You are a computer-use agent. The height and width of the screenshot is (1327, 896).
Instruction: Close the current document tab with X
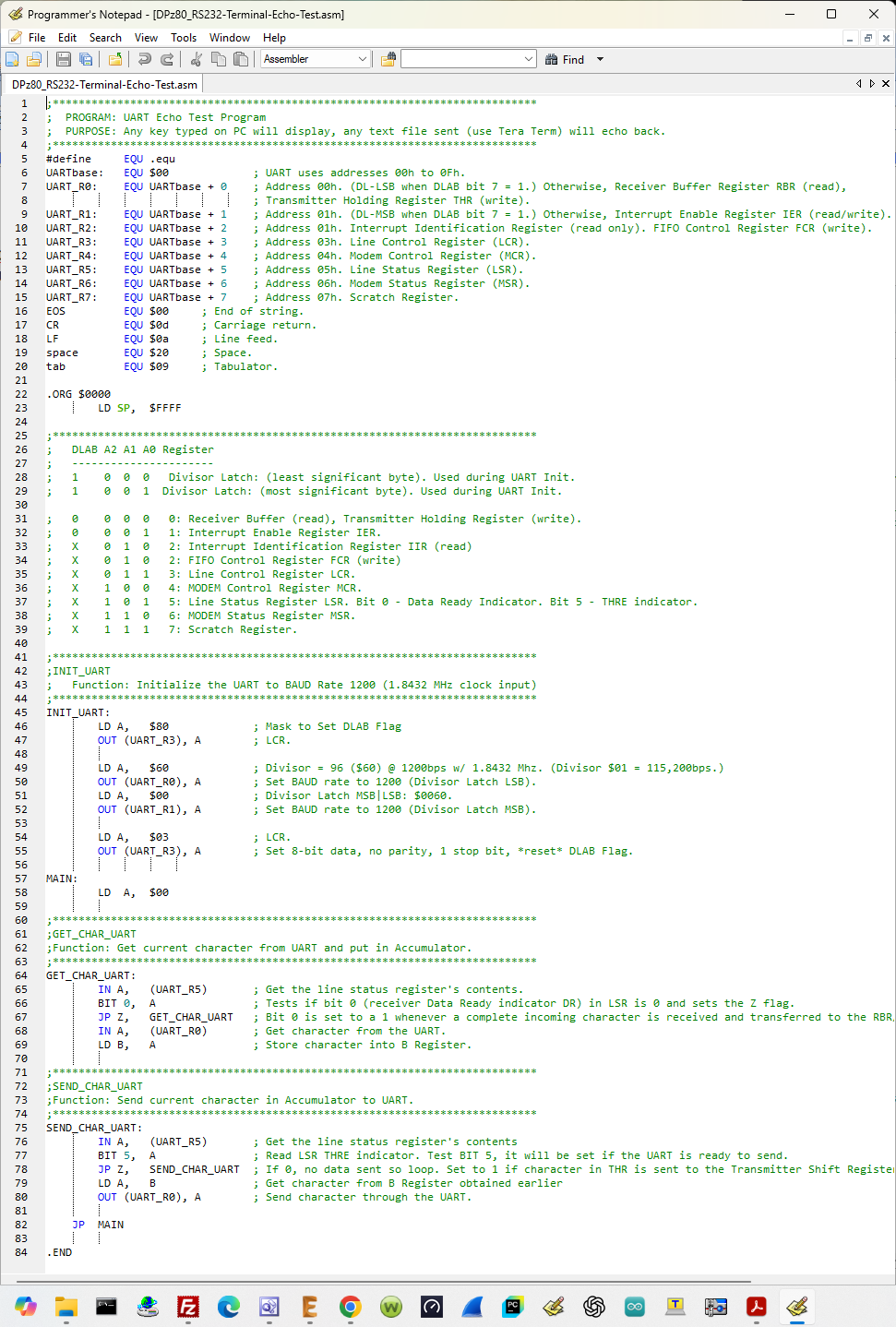886,84
